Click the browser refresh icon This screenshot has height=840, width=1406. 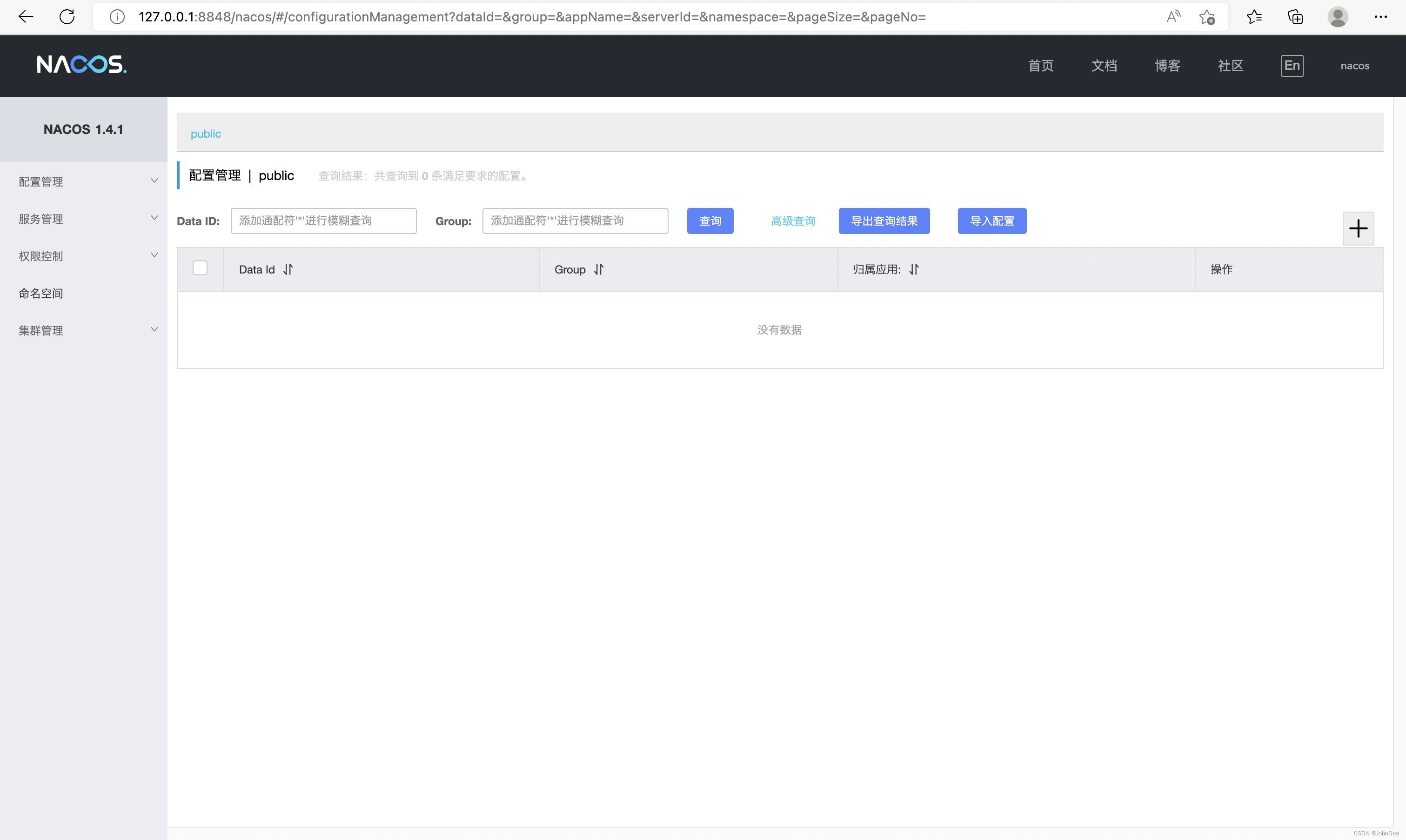coord(67,17)
